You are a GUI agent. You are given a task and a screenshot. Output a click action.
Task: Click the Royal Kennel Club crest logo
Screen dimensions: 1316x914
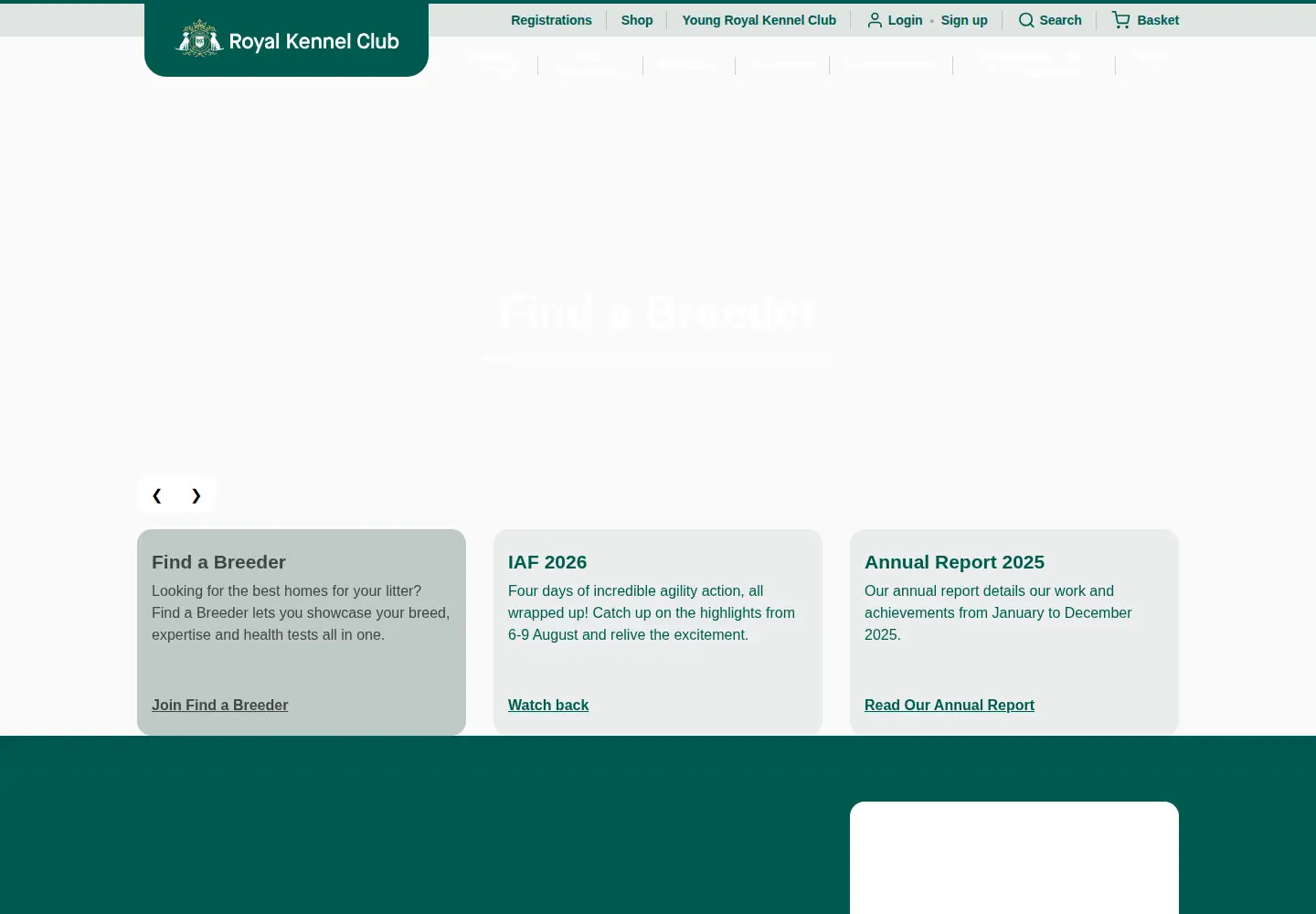pos(199,38)
